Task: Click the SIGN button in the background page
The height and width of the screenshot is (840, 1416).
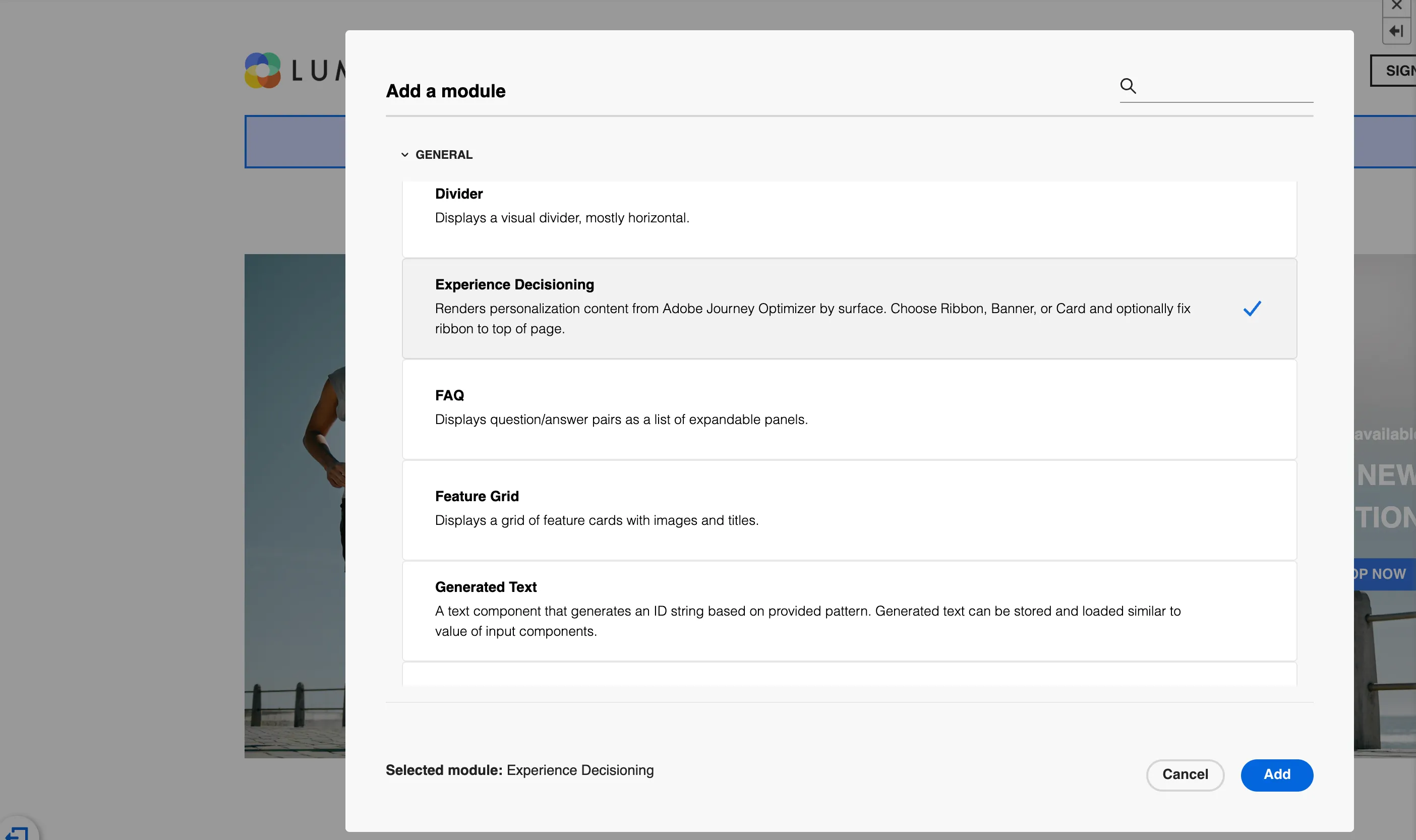Action: 1393,71
